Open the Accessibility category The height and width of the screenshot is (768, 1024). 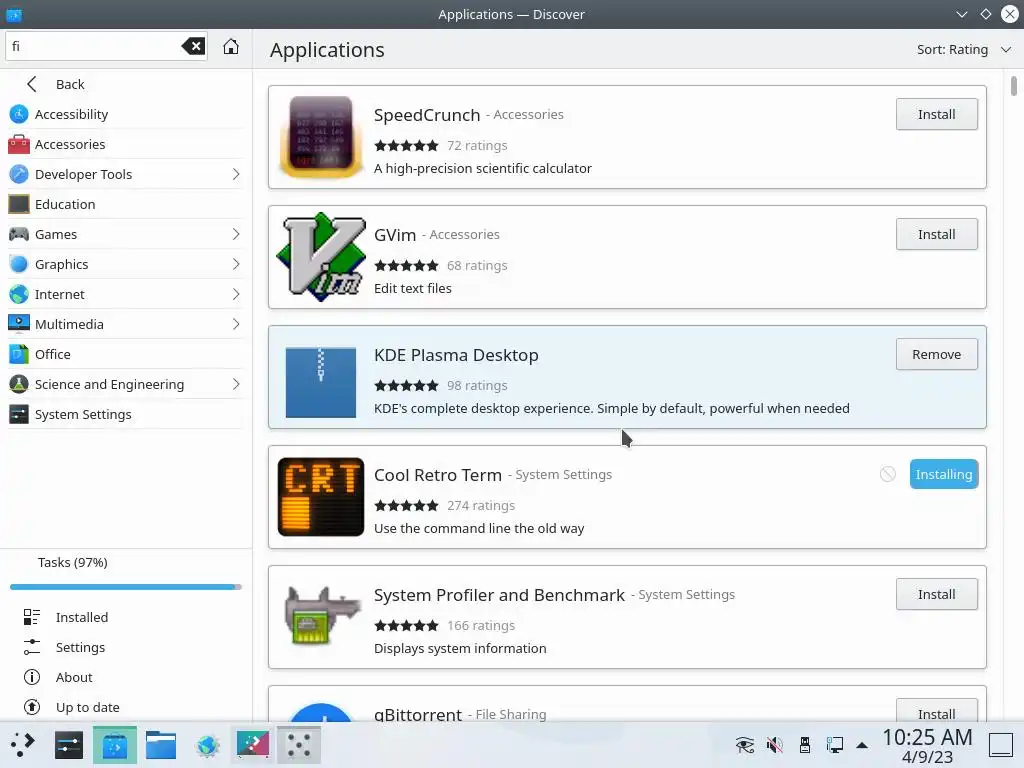[x=125, y=114]
